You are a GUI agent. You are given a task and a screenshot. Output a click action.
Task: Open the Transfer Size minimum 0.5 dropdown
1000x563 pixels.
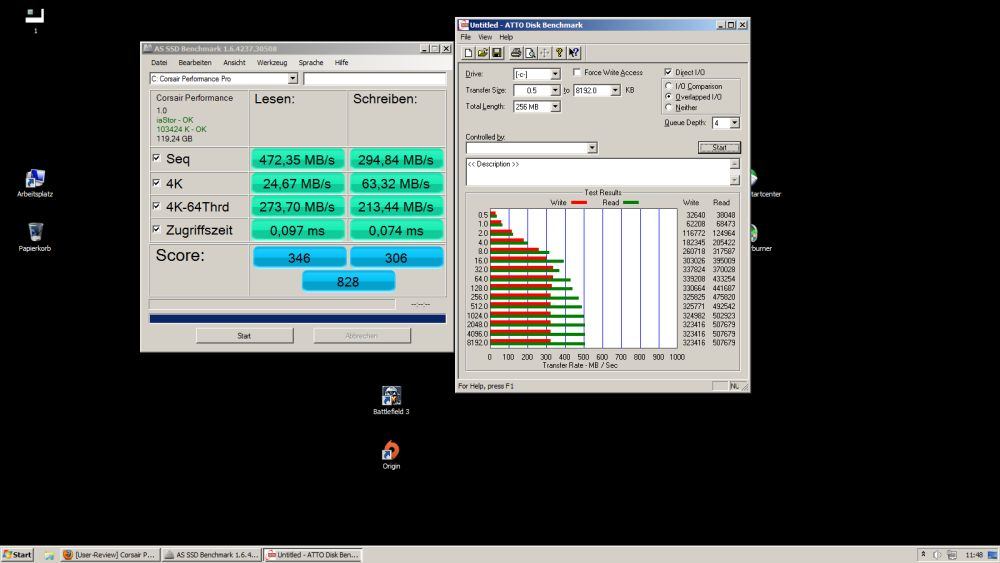tap(555, 91)
